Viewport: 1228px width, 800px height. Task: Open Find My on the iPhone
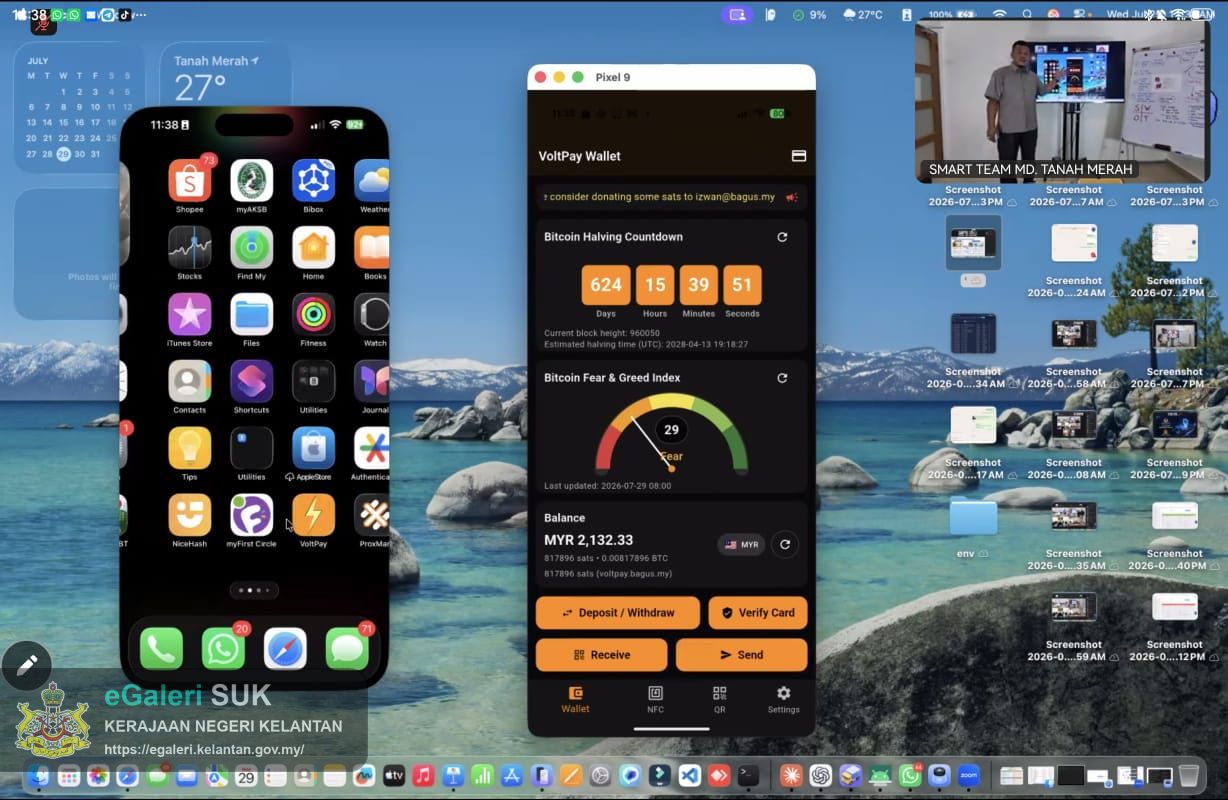coord(251,248)
